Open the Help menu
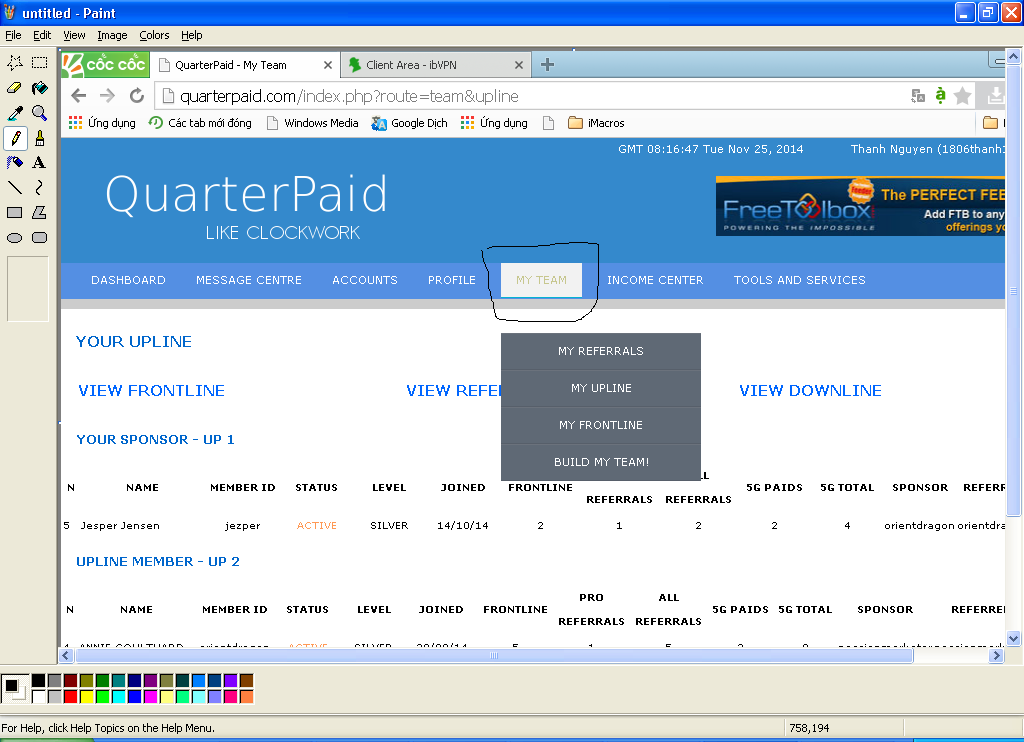 pyautogui.click(x=191, y=35)
